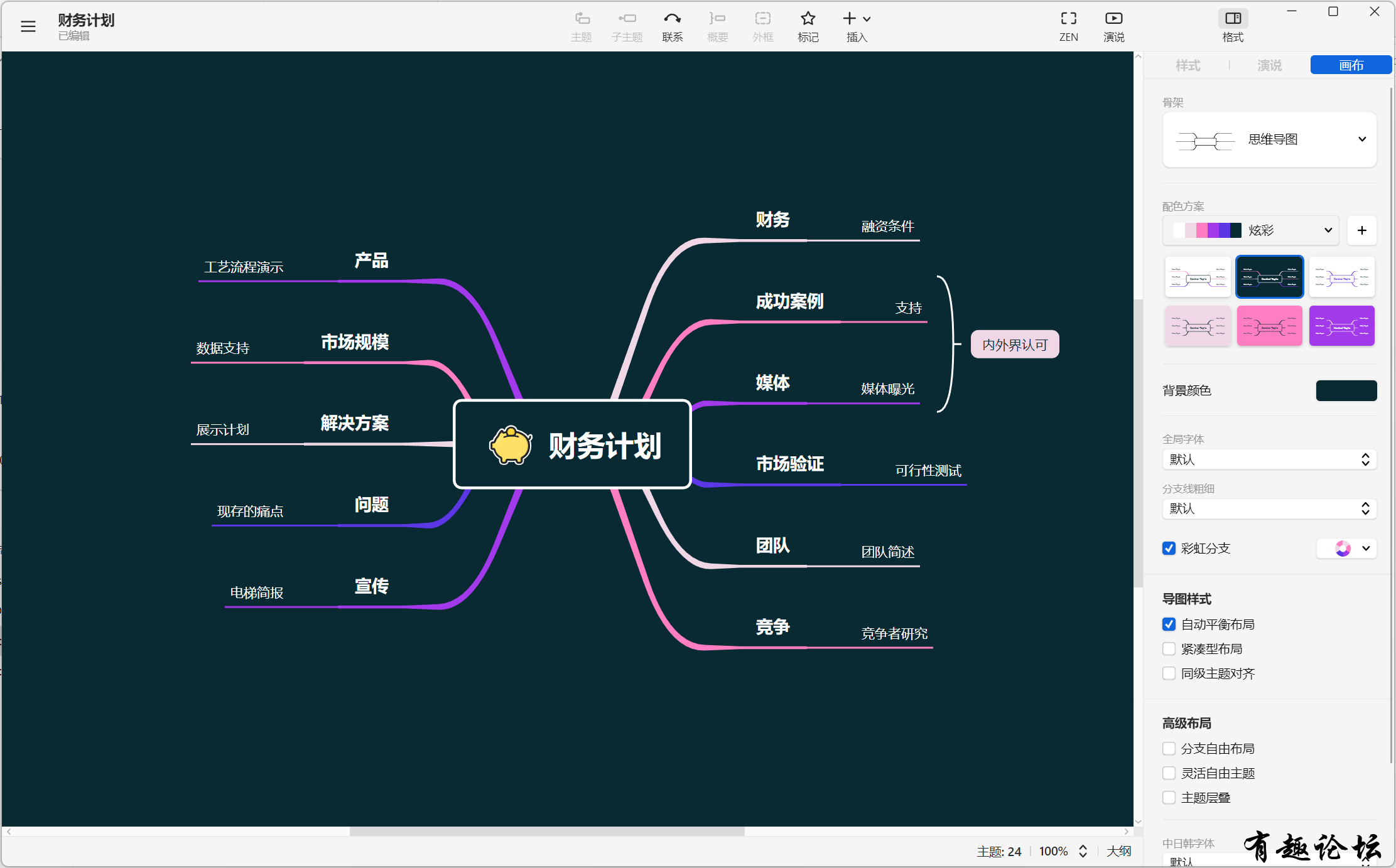Click the horizontal canvas scrollbar
1396x868 pixels.
547,832
